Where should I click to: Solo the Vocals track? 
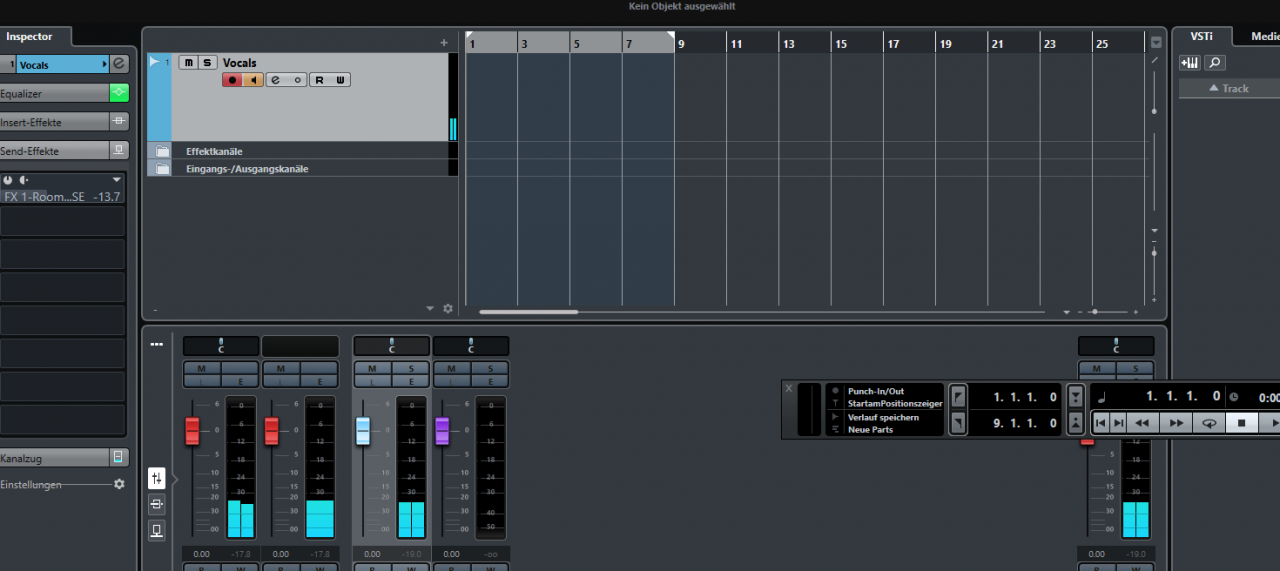(x=207, y=62)
